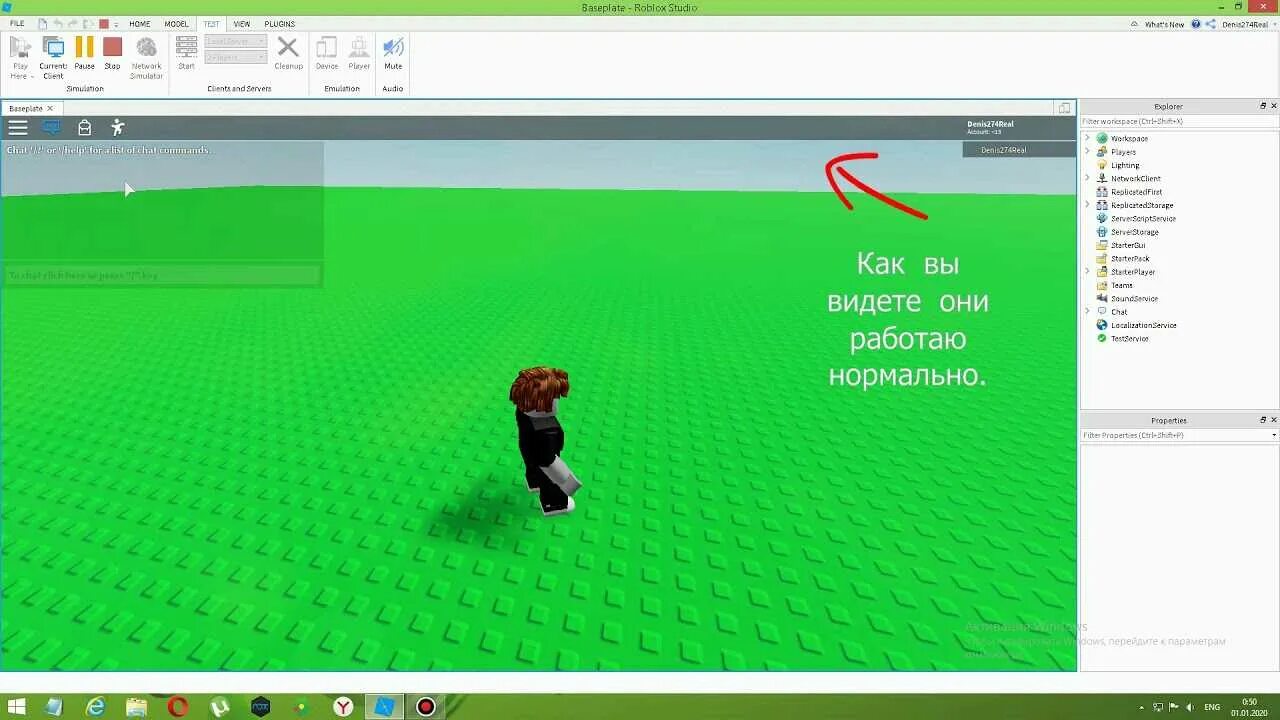
Task: Click the Filter workspace search field
Action: (x=1179, y=121)
